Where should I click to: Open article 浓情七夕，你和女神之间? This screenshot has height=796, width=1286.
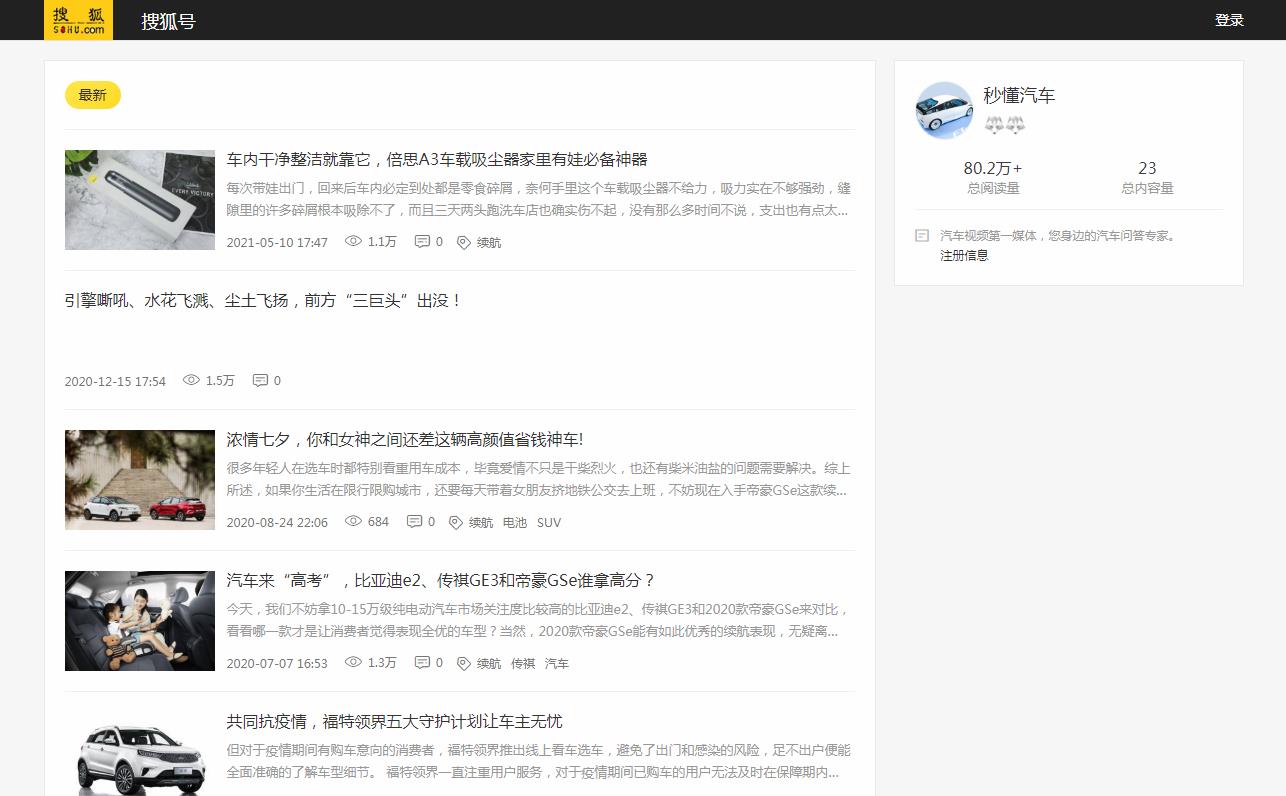(x=405, y=439)
